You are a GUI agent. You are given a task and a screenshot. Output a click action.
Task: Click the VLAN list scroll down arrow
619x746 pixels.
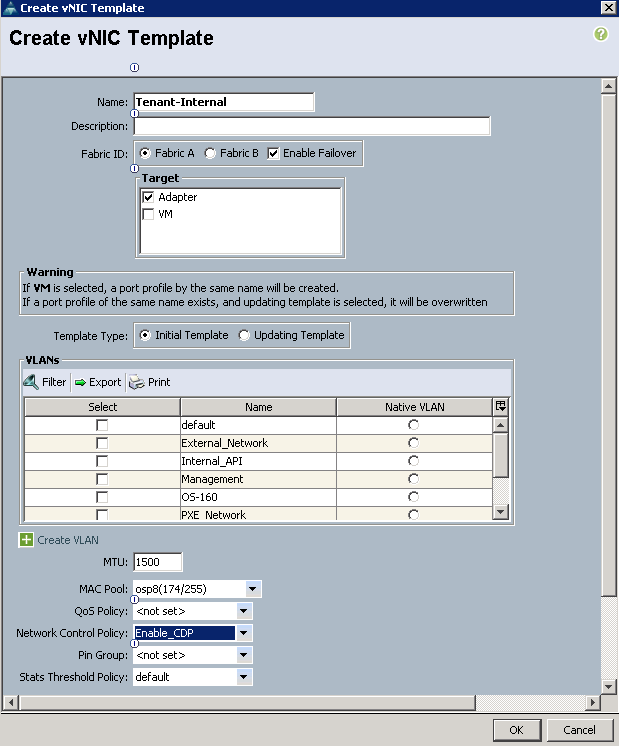click(501, 512)
